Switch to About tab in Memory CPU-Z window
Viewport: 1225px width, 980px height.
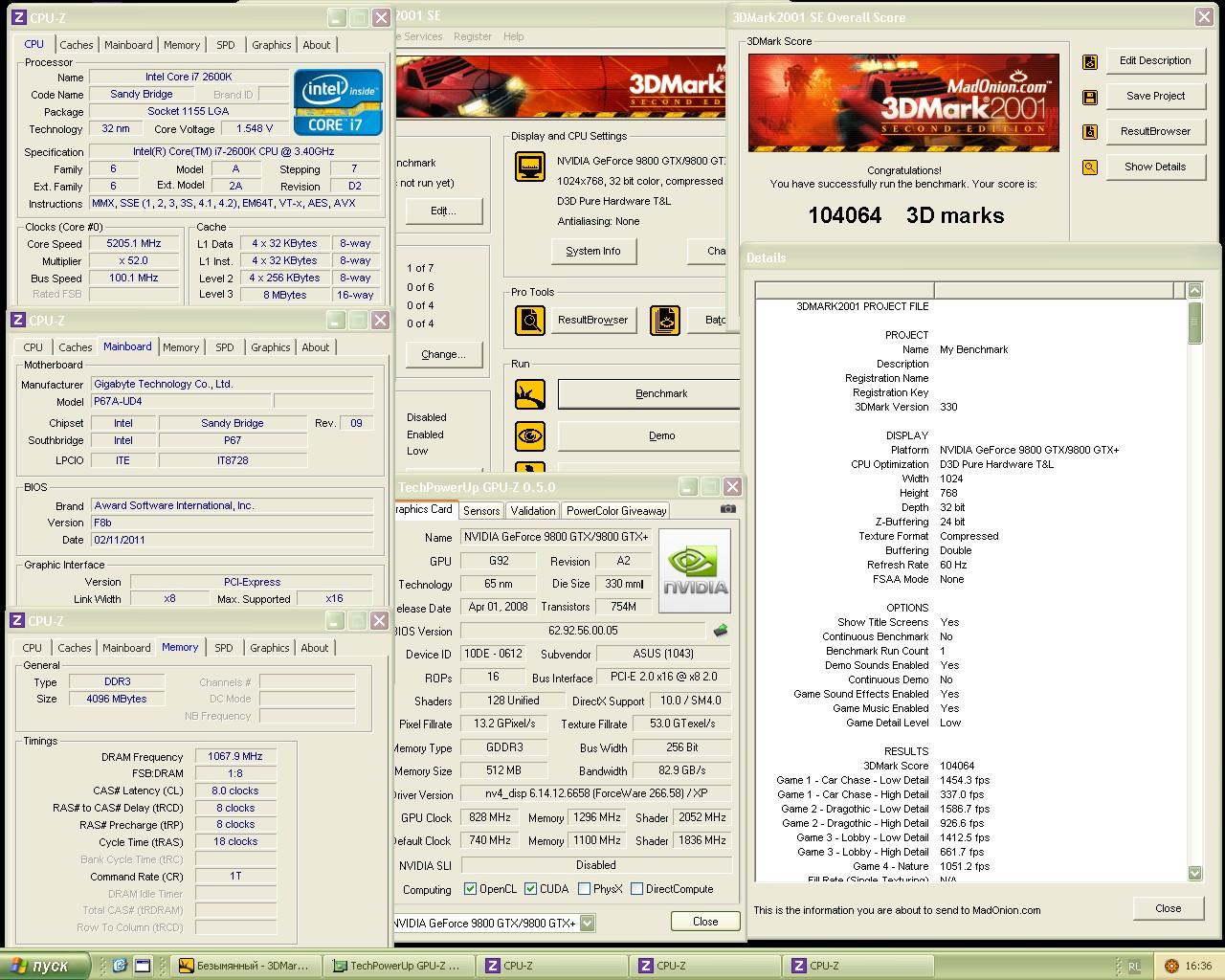tap(315, 648)
